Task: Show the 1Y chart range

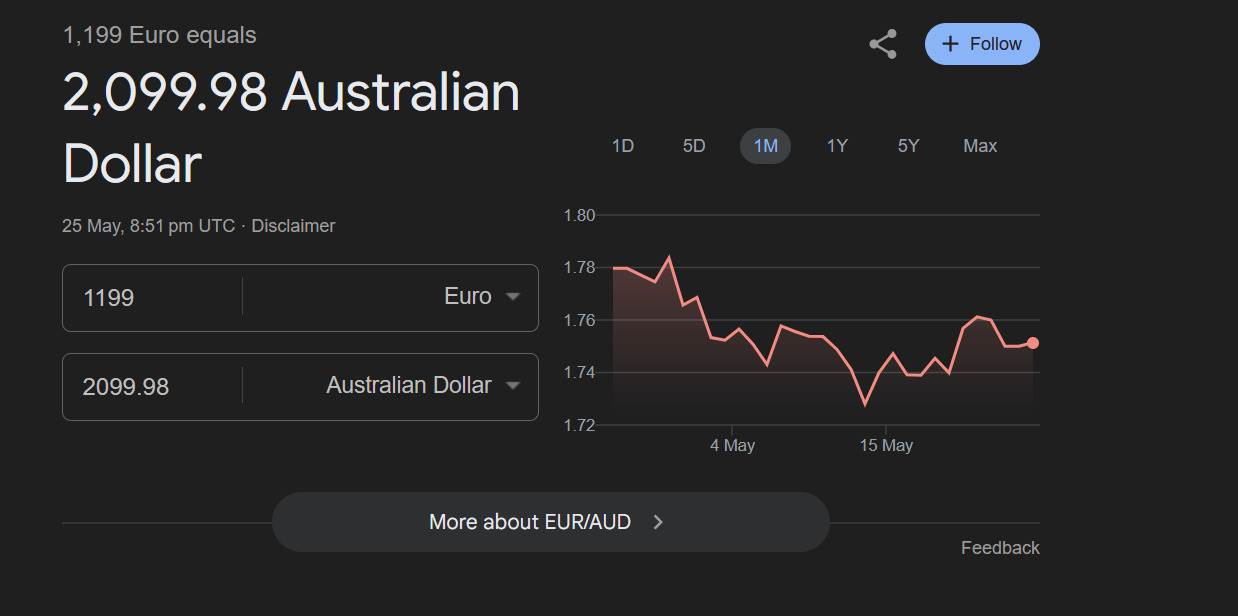Action: 837,146
